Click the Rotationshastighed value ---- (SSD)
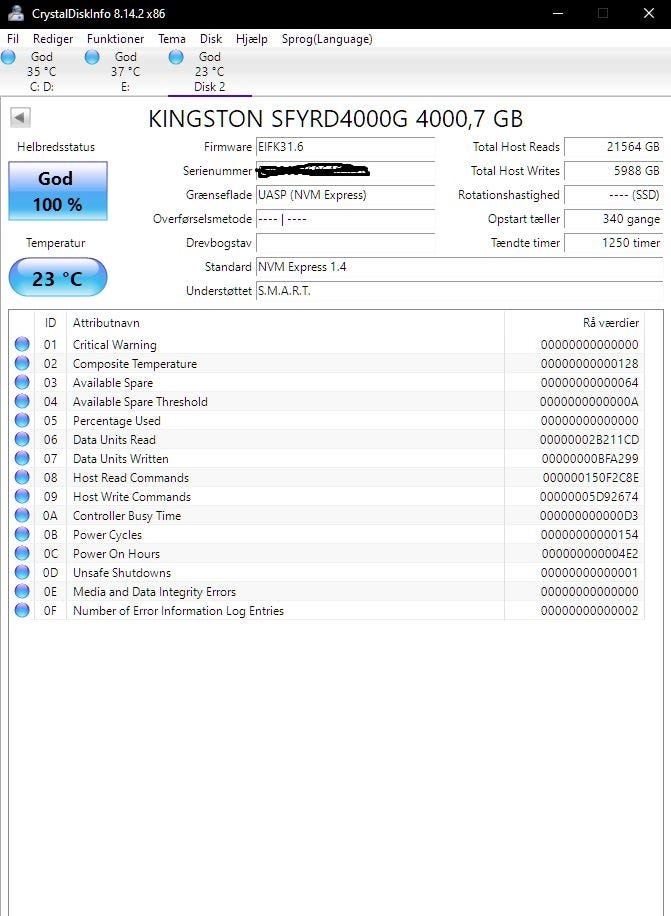The height and width of the screenshot is (916, 671). [614, 195]
